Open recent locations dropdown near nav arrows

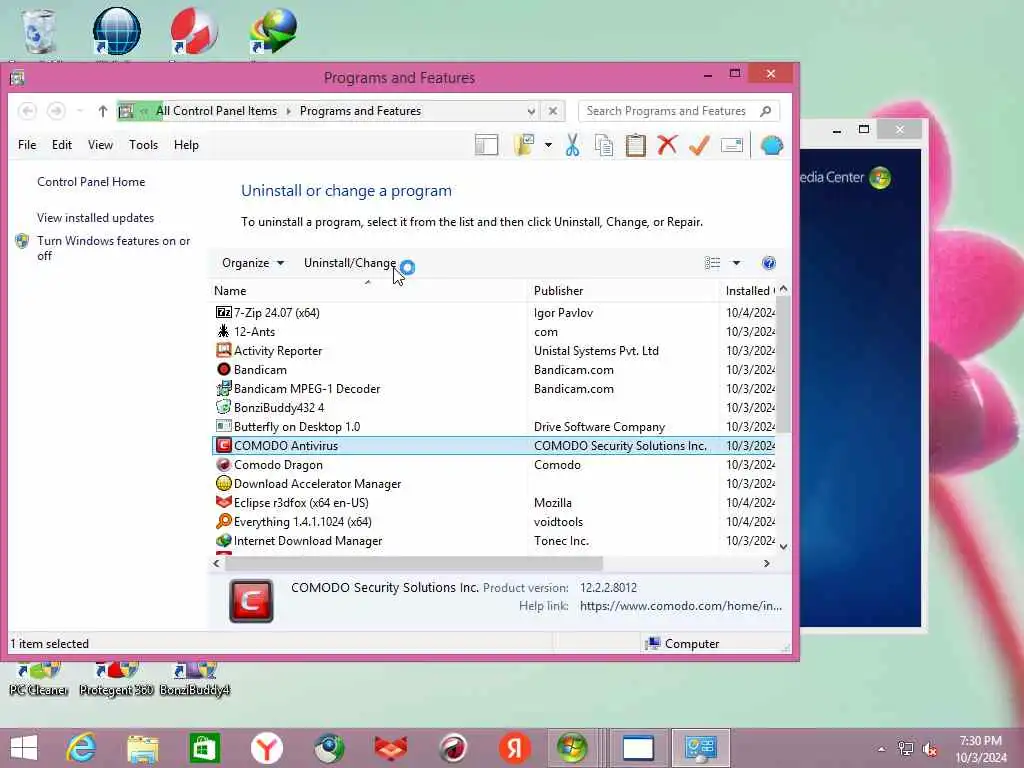pos(80,111)
